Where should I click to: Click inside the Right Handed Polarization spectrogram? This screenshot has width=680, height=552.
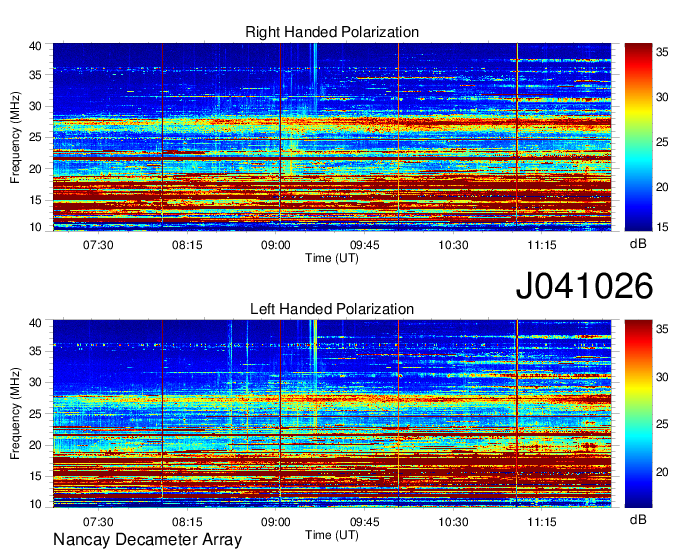tap(332, 137)
